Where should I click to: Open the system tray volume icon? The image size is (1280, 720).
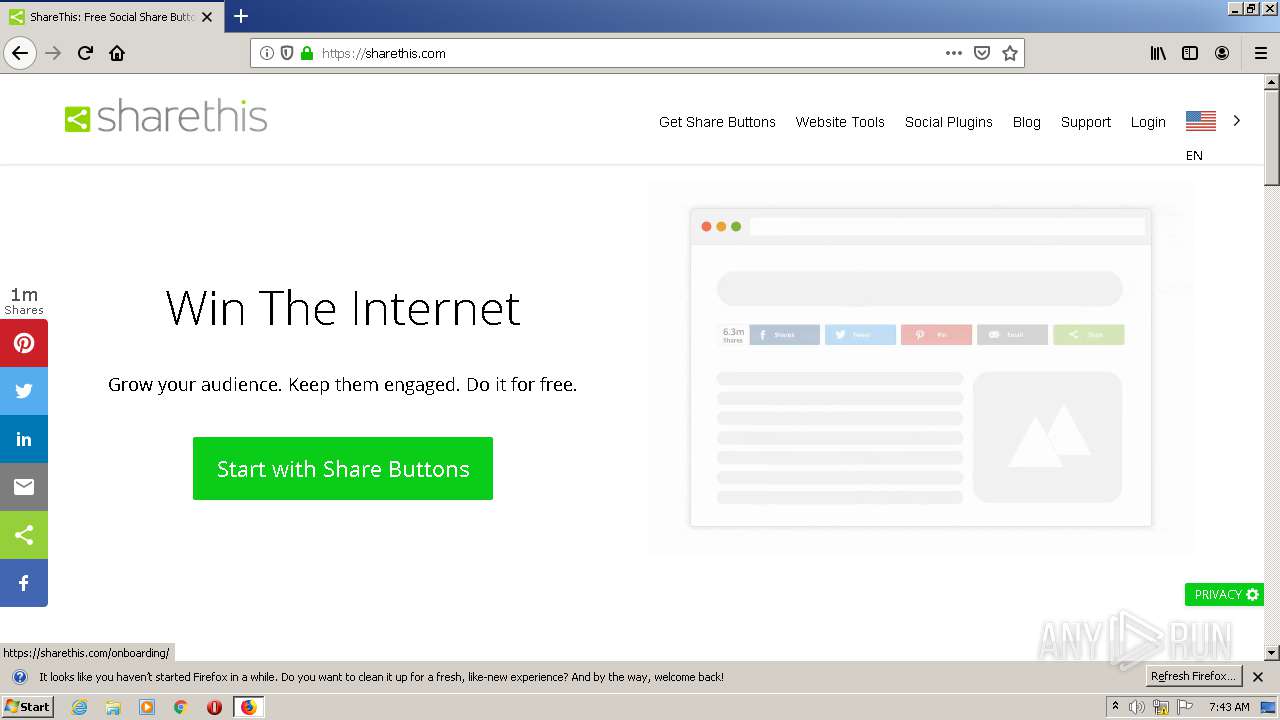coord(1137,707)
